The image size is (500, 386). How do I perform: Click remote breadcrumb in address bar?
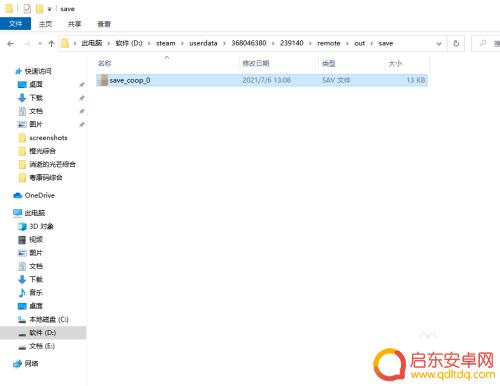[329, 43]
